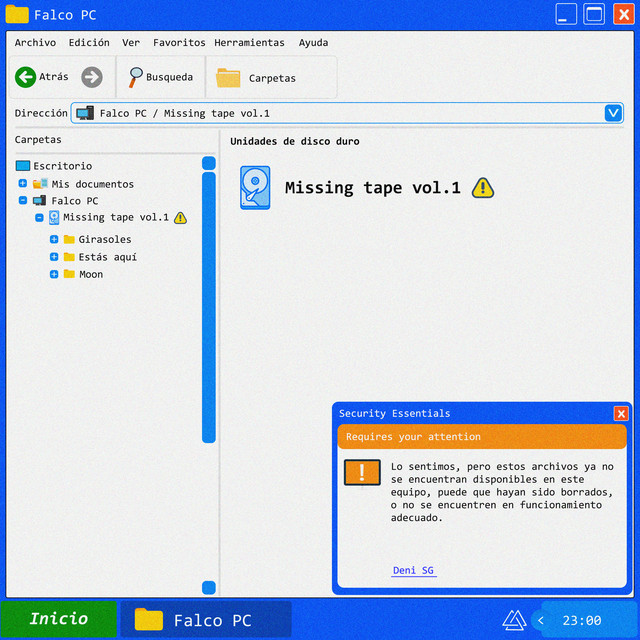Viewport: 640px width, 640px height.
Task: Expand the Moon folder
Action: pyautogui.click(x=54, y=274)
